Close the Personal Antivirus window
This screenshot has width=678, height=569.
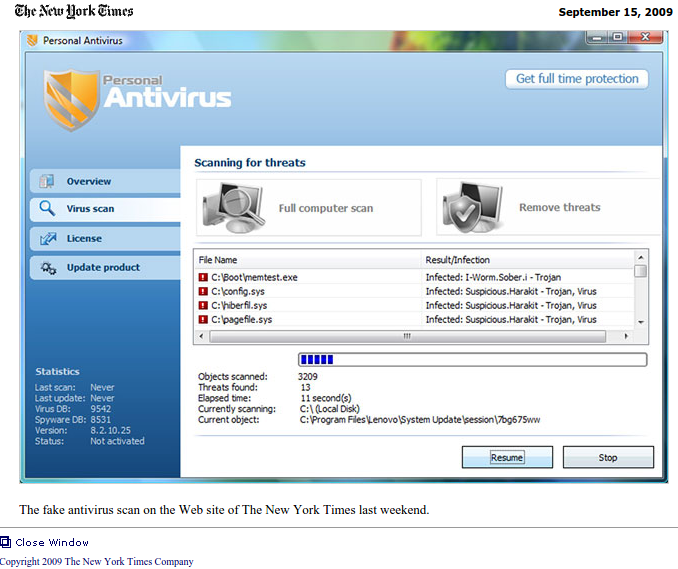point(645,38)
